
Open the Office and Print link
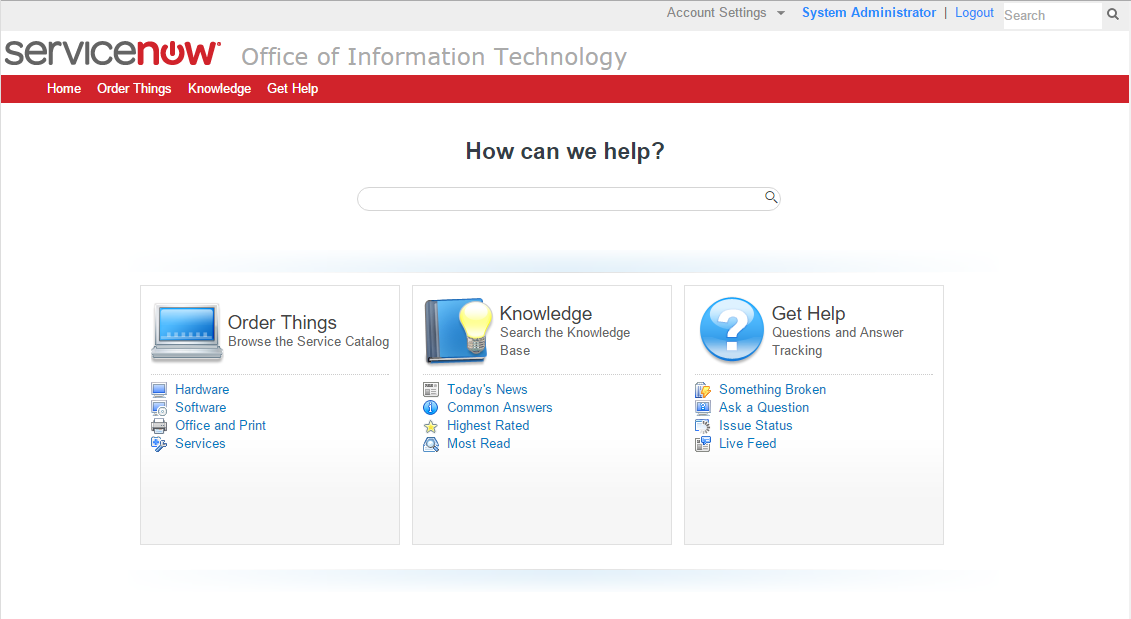221,426
